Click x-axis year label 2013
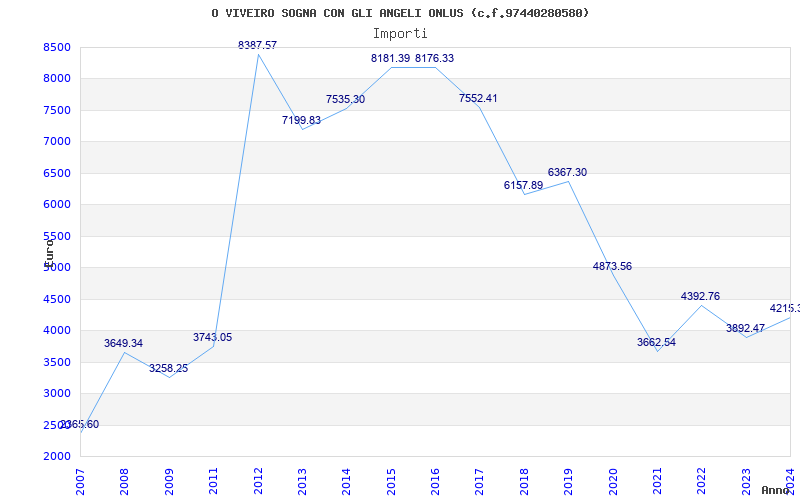The height and width of the screenshot is (500, 800). click(x=302, y=482)
